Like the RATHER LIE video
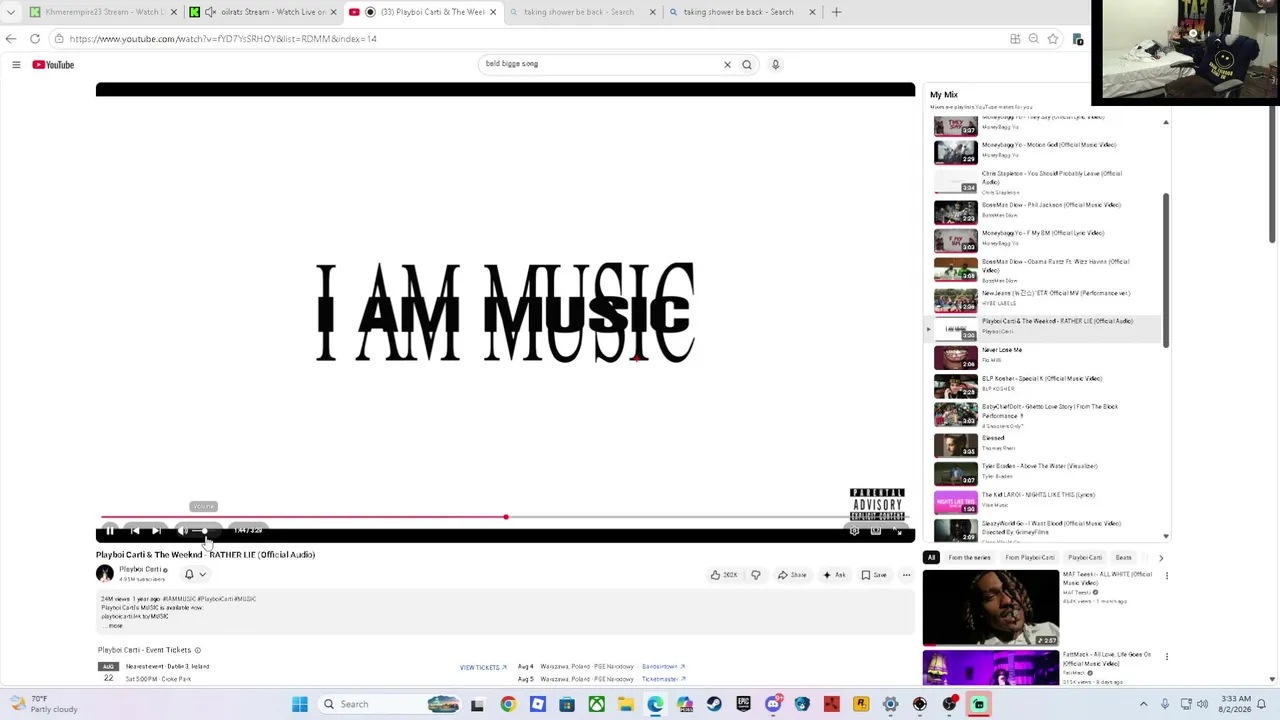This screenshot has height=720, width=1280. click(x=724, y=575)
